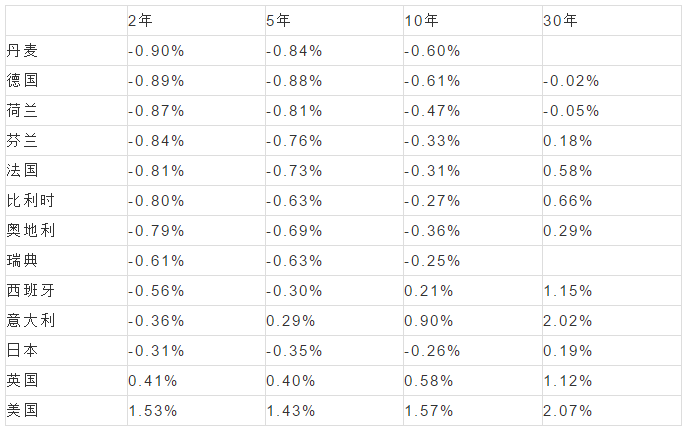The image size is (688, 432).
Task: Select the 芬兰 30年 value 0.18%
Action: coord(567,141)
